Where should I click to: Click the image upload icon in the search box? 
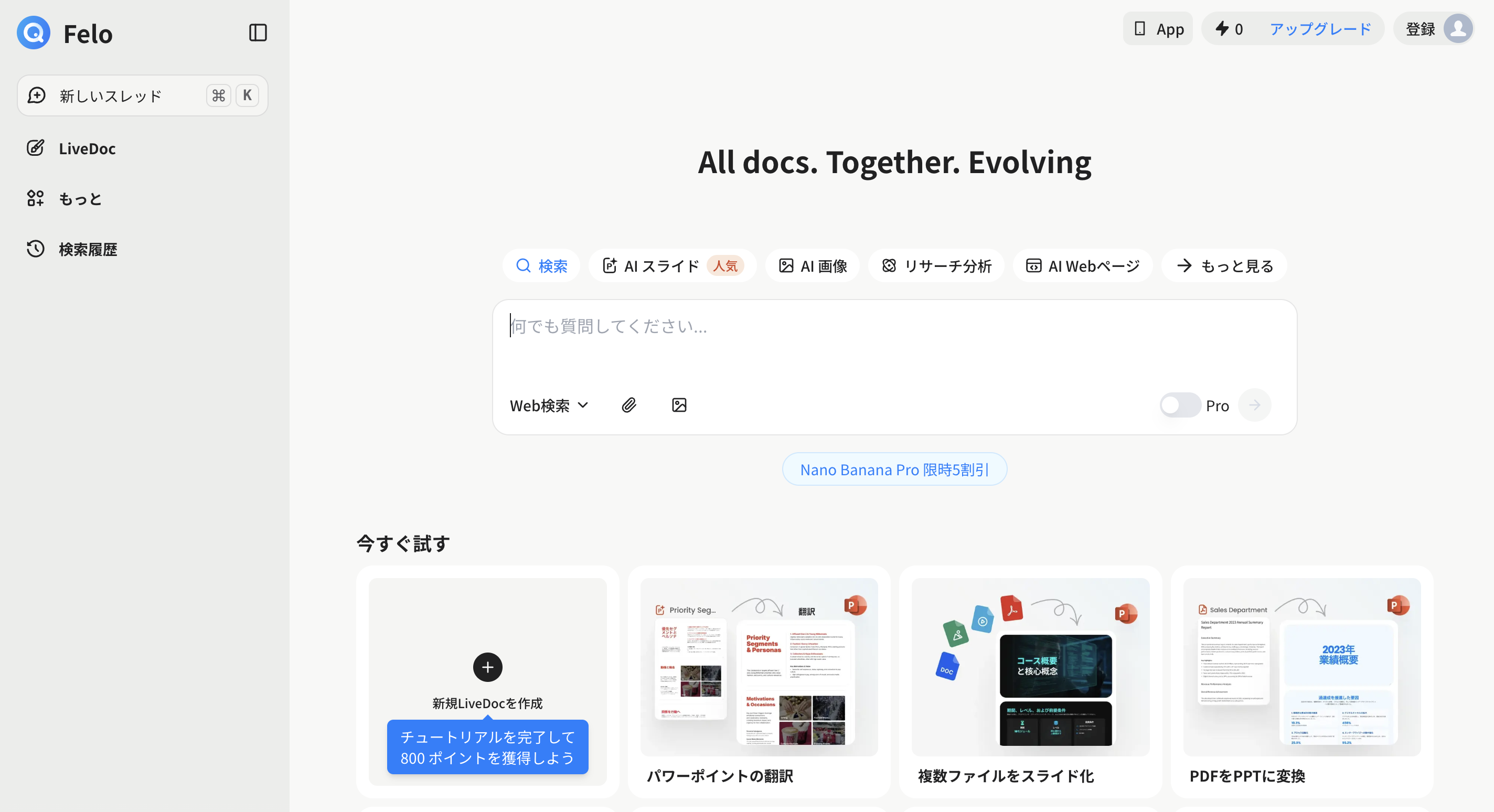coord(679,405)
